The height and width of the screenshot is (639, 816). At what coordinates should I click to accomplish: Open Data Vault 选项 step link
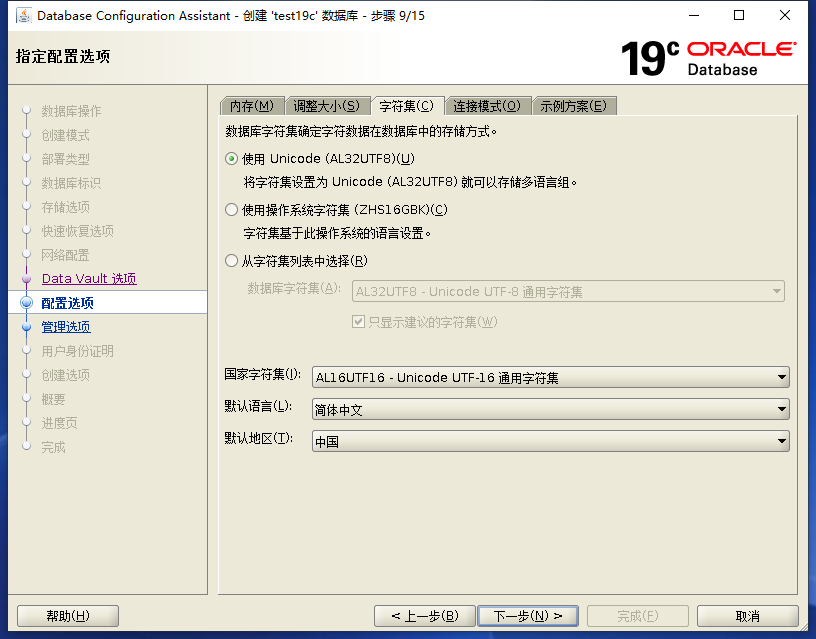pyautogui.click(x=89, y=278)
